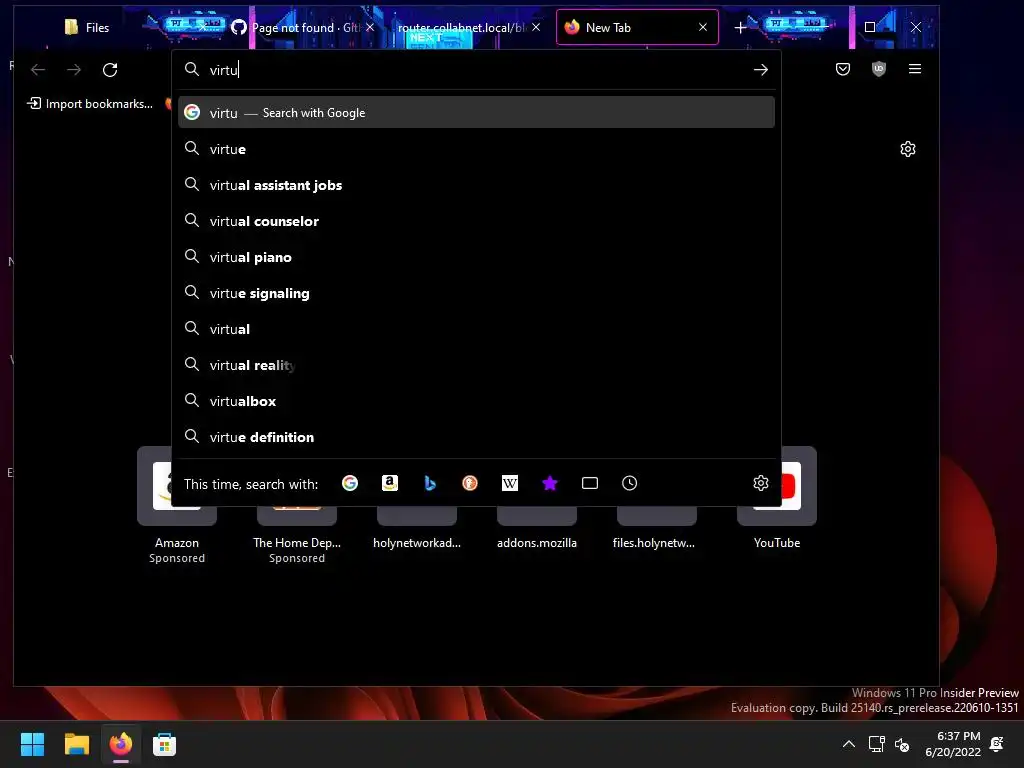Screen dimensions: 1024x768
Task: Click the address bar text field
Action: tap(477, 70)
